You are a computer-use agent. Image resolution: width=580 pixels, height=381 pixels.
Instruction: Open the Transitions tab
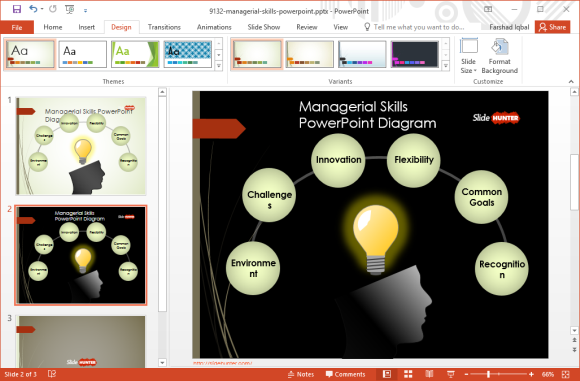164,27
